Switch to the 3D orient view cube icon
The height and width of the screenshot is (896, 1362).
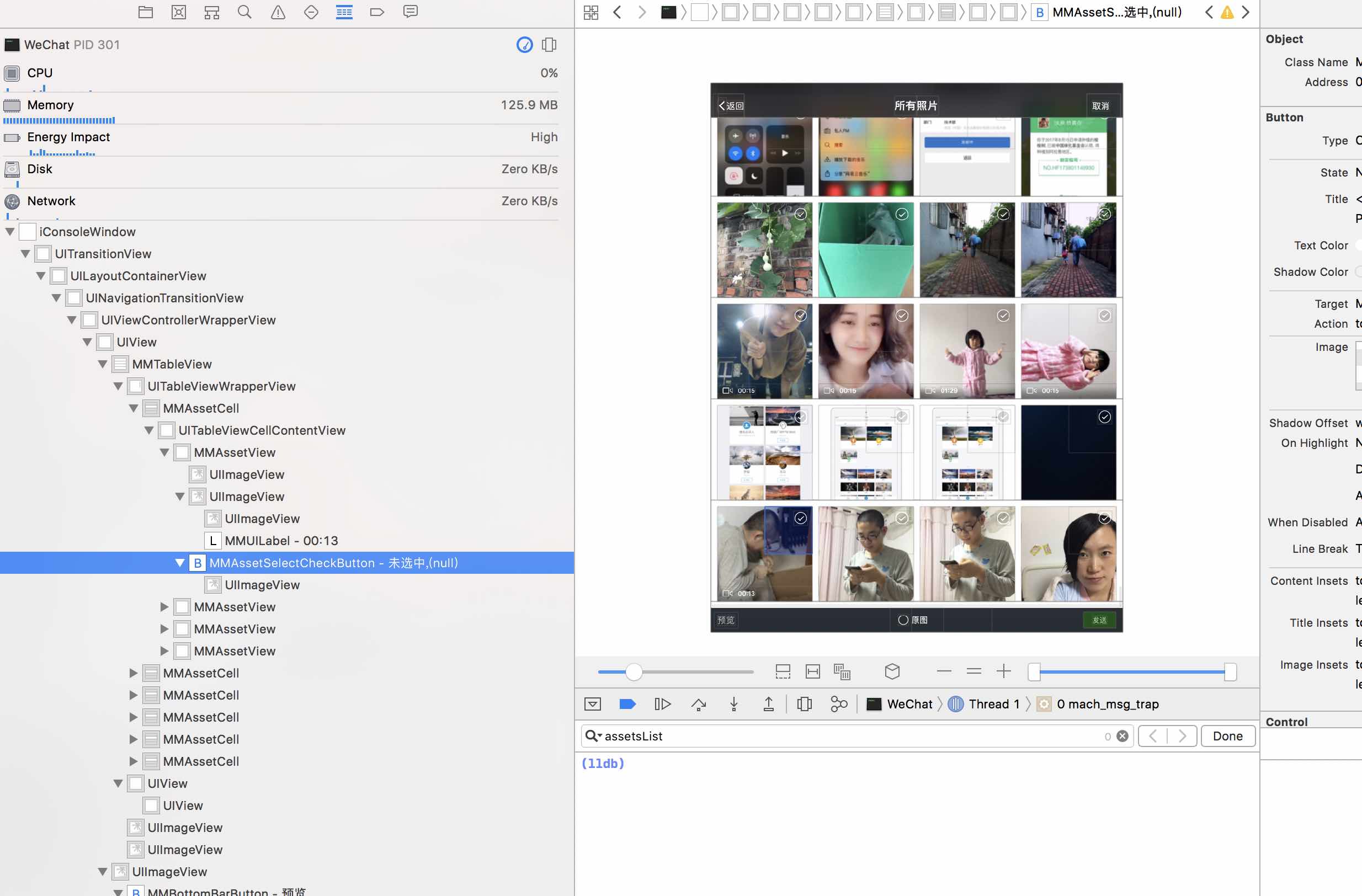click(x=892, y=671)
